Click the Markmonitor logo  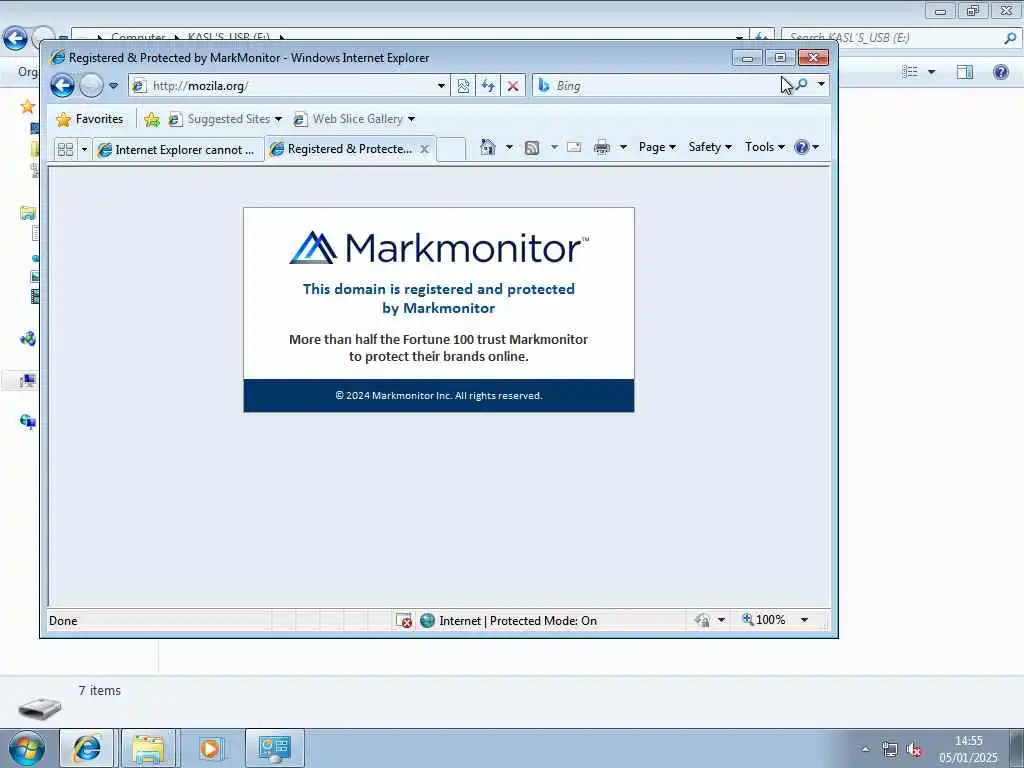(439, 248)
